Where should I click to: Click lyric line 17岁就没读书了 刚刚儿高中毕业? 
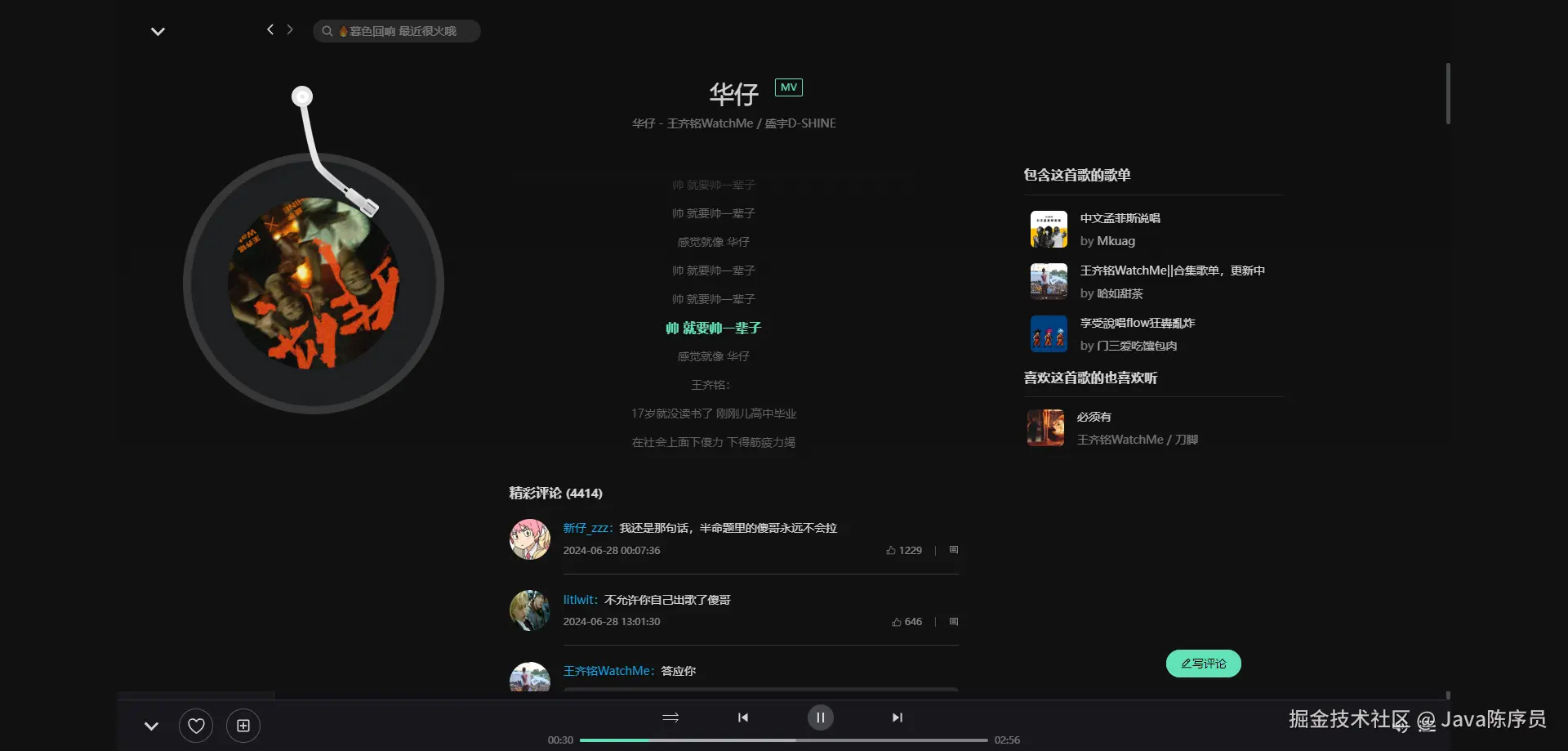[713, 413]
